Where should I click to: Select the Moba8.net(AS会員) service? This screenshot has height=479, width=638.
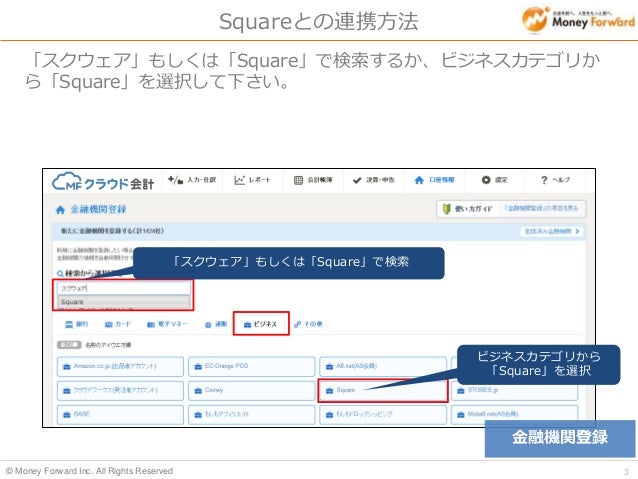[x=514, y=414]
